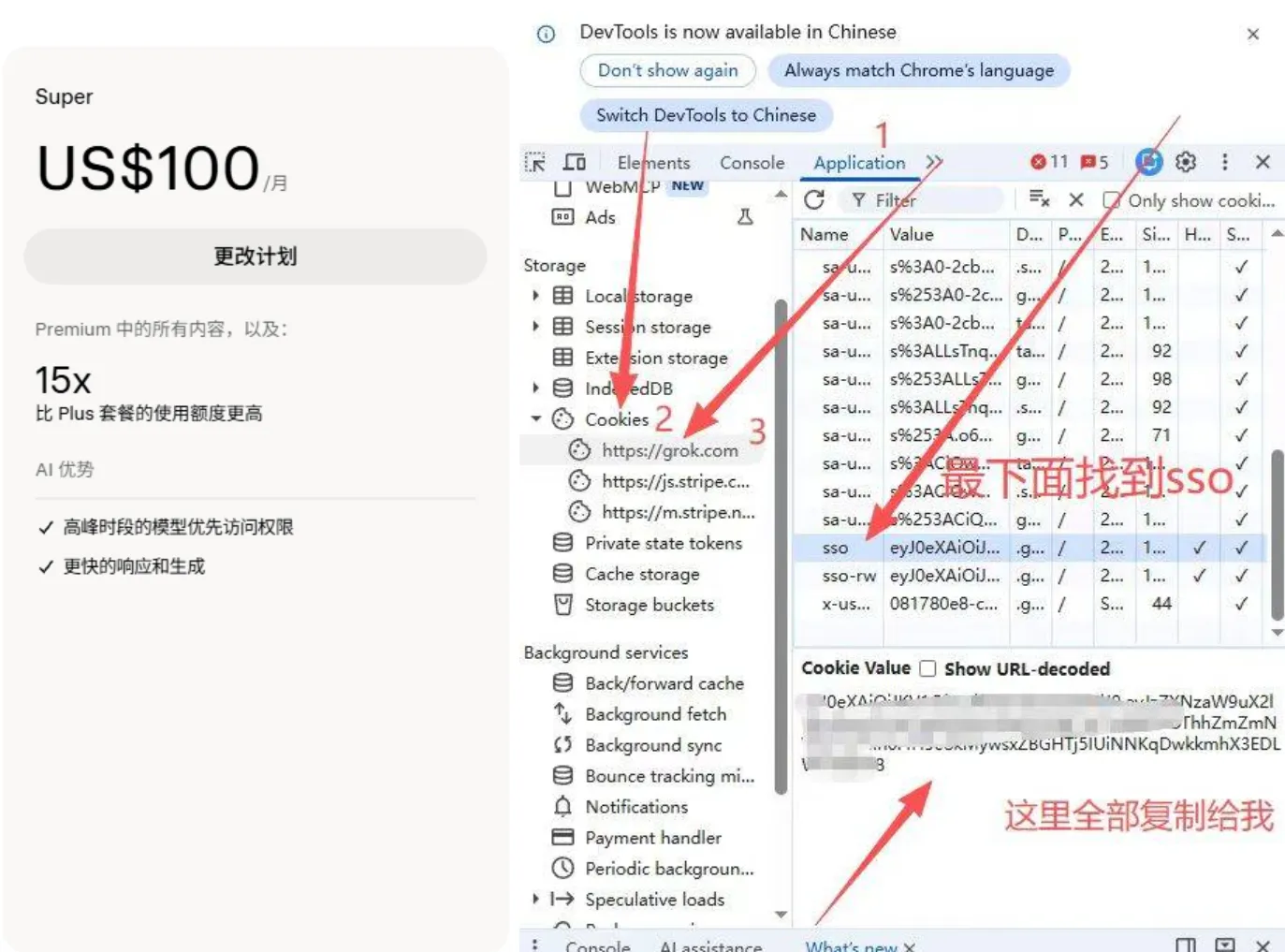Expand the Local storage tree node
This screenshot has height=952, width=1285.
click(x=535, y=296)
